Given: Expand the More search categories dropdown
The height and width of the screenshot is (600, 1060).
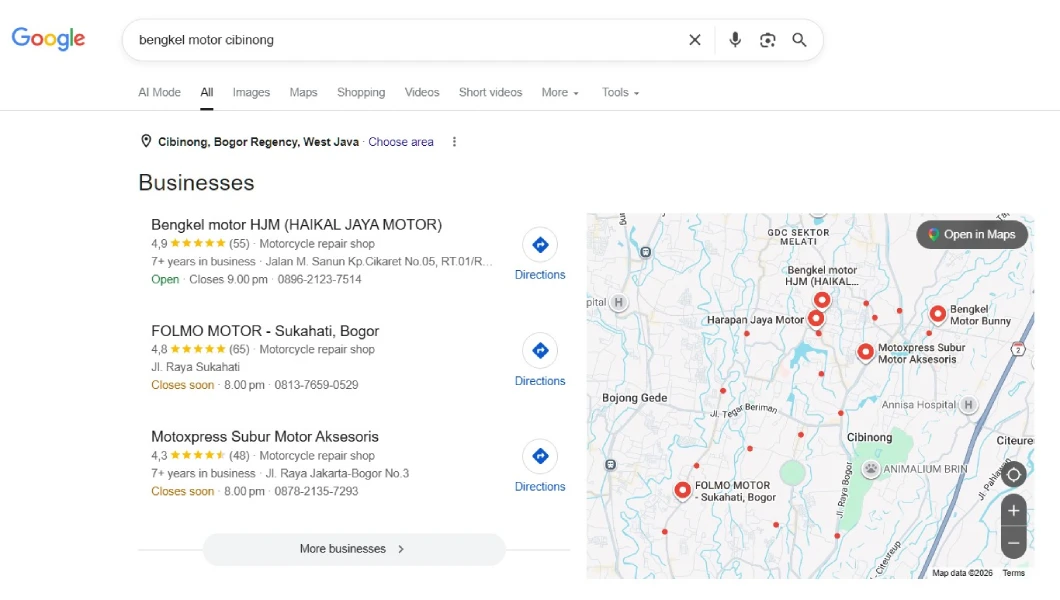Looking at the screenshot, I should click(x=560, y=93).
